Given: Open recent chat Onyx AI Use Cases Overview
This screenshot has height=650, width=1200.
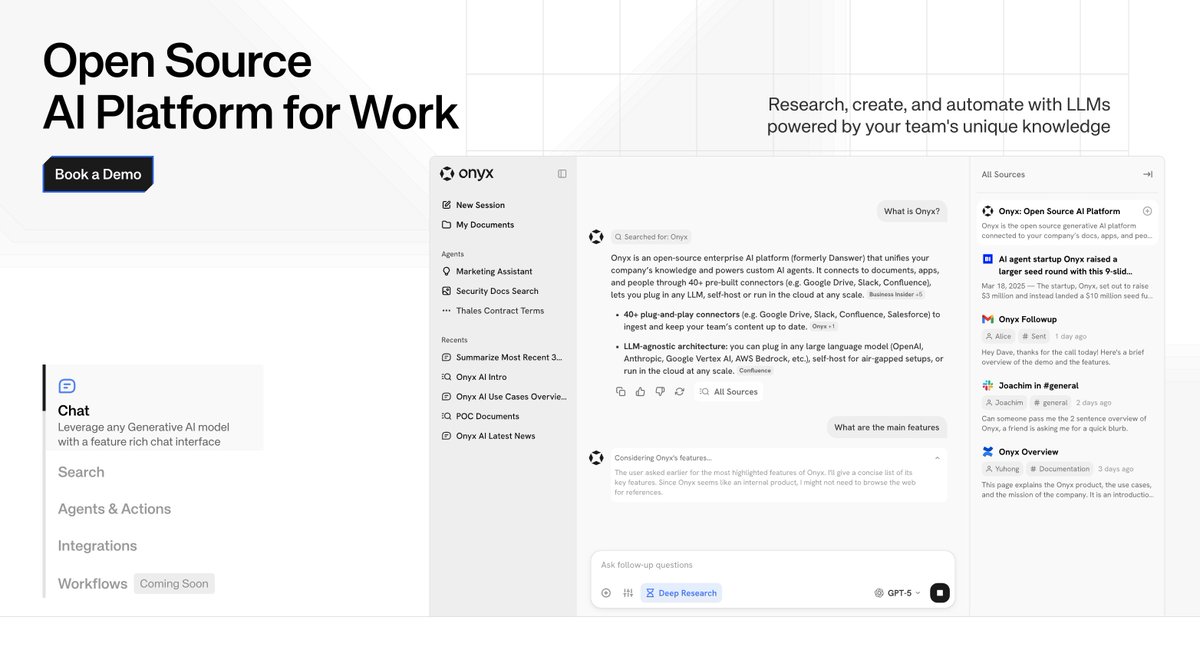Looking at the screenshot, I should [504, 397].
